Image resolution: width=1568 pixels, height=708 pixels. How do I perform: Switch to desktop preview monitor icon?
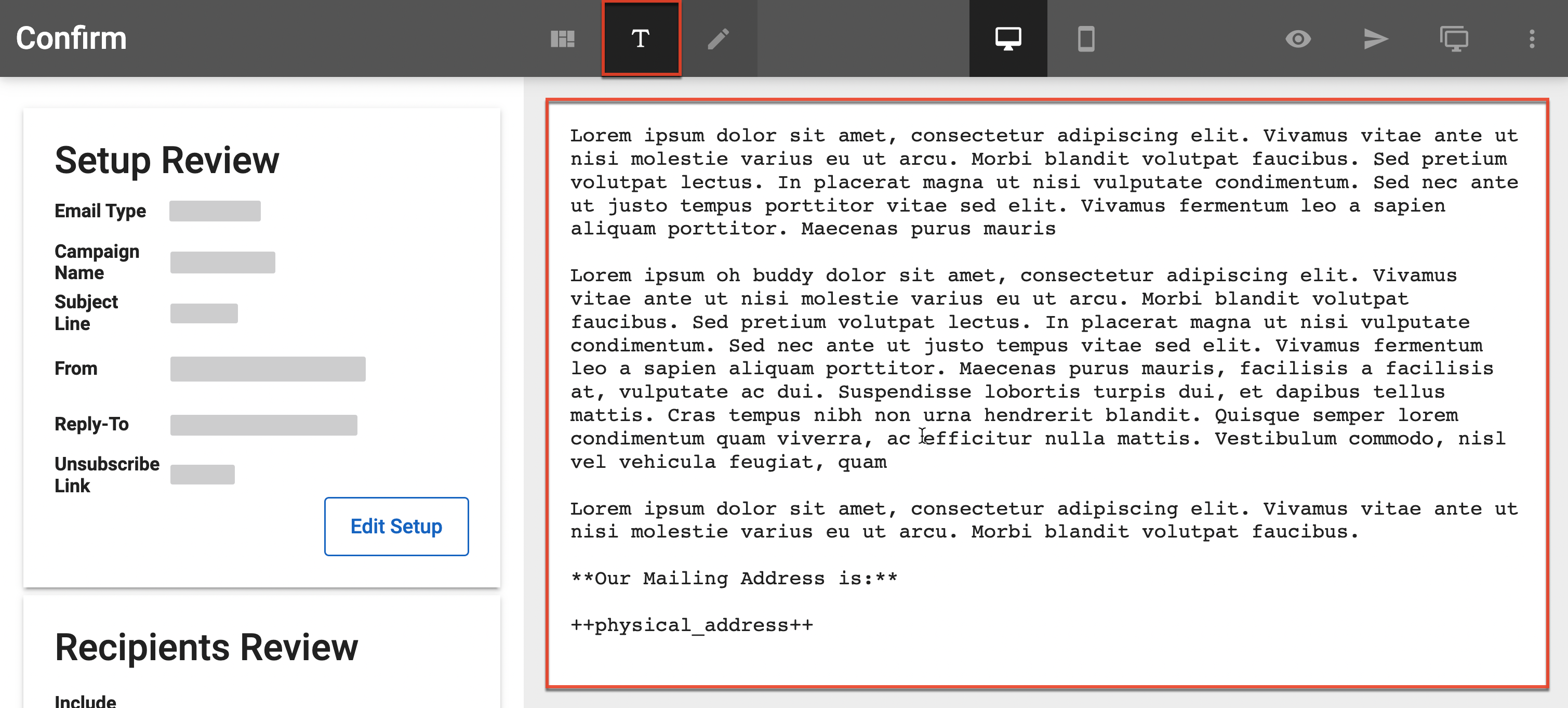[x=1008, y=39]
